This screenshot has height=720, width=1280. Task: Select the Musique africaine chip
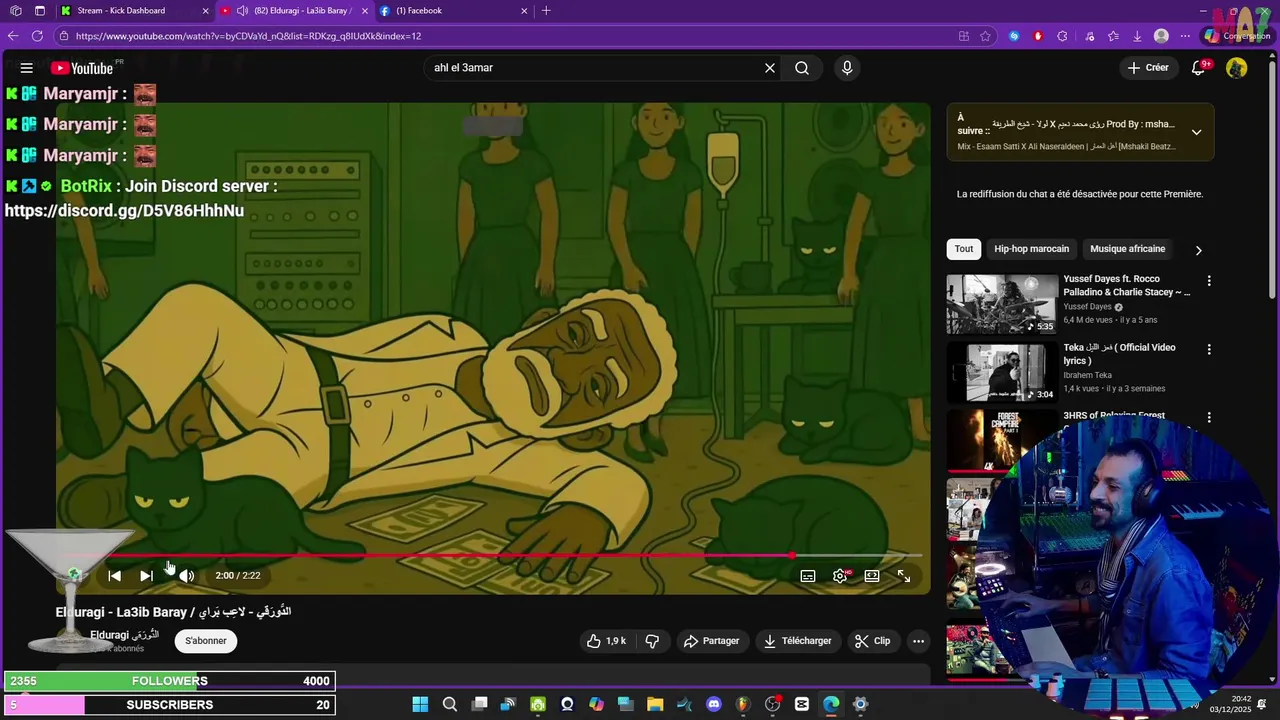click(x=1127, y=249)
